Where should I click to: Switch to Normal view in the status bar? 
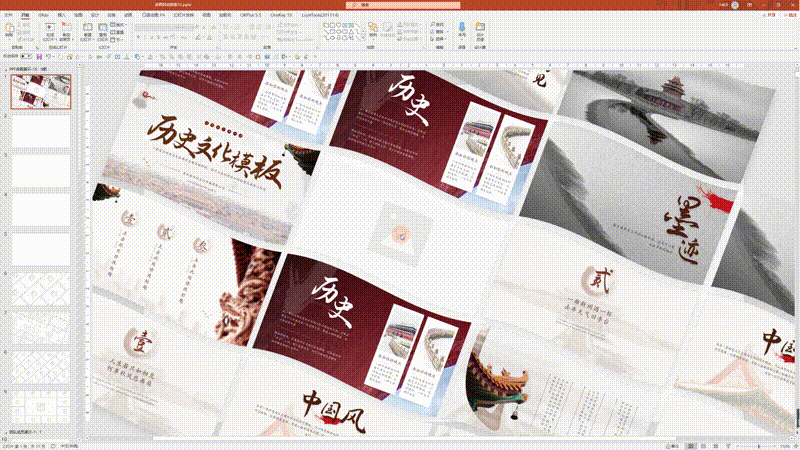coord(690,446)
